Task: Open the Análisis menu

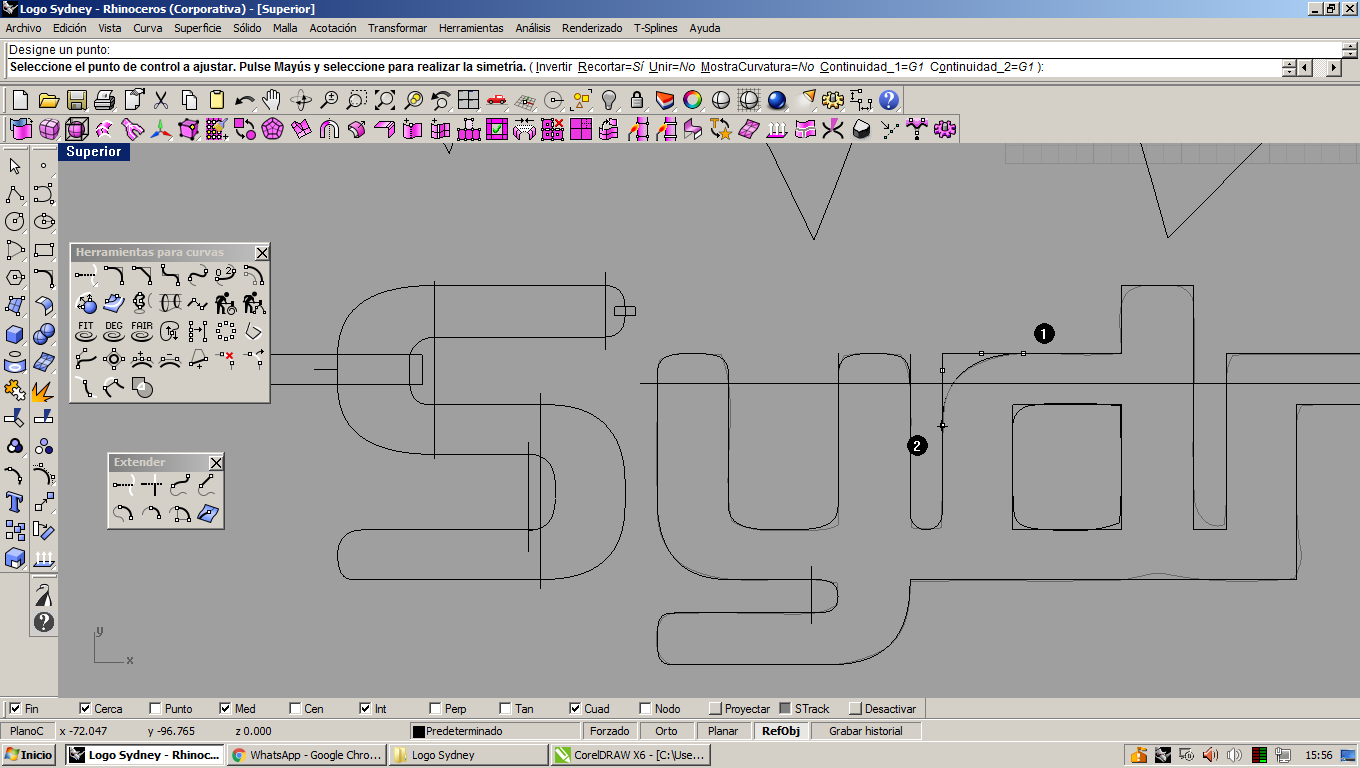Action: click(x=533, y=28)
